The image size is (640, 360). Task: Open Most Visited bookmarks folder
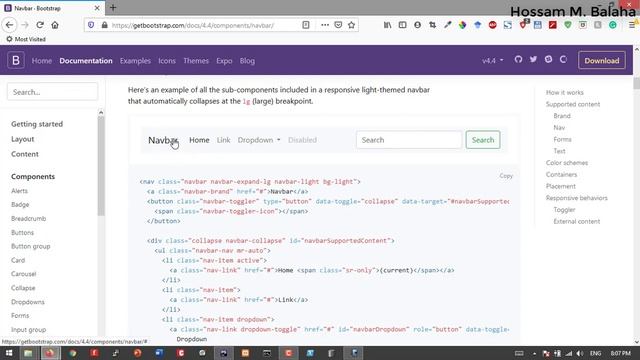(26, 39)
